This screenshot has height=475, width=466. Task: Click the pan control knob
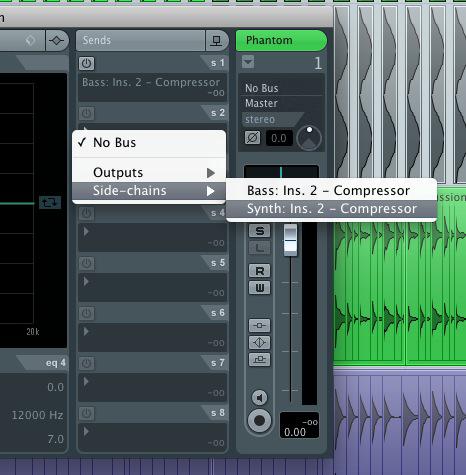pos(309,138)
